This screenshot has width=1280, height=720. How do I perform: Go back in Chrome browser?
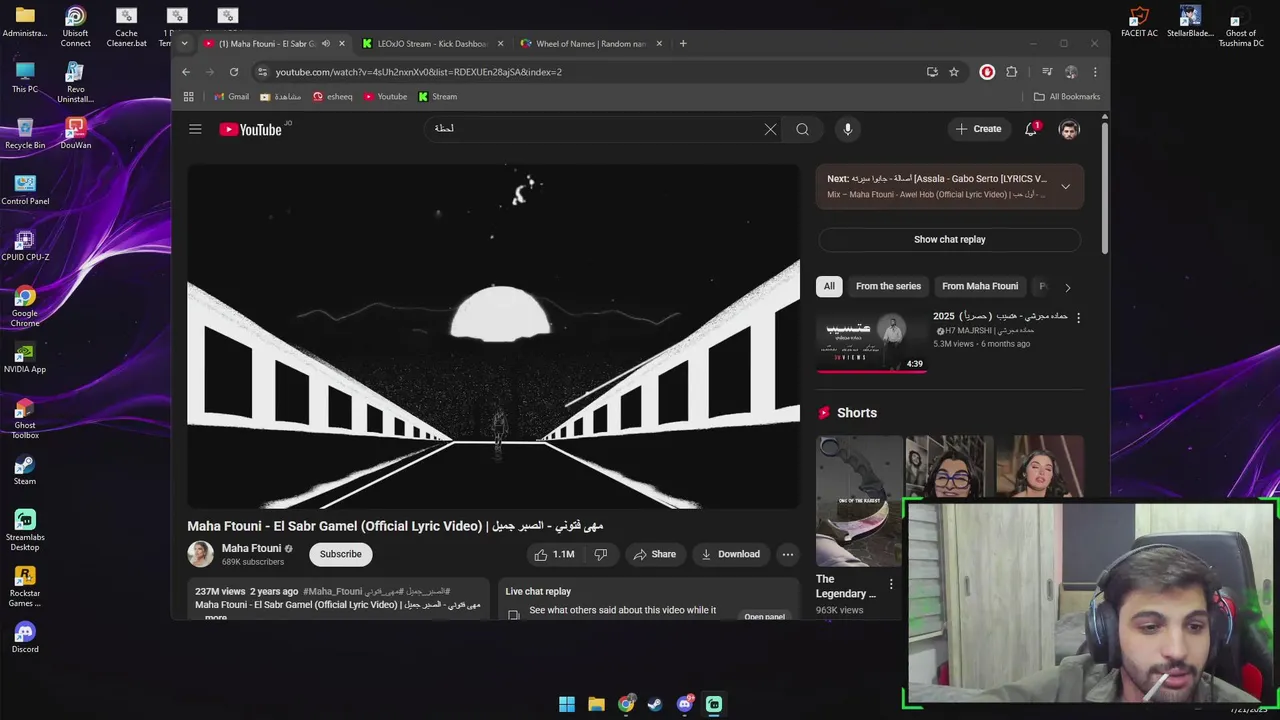(x=186, y=72)
